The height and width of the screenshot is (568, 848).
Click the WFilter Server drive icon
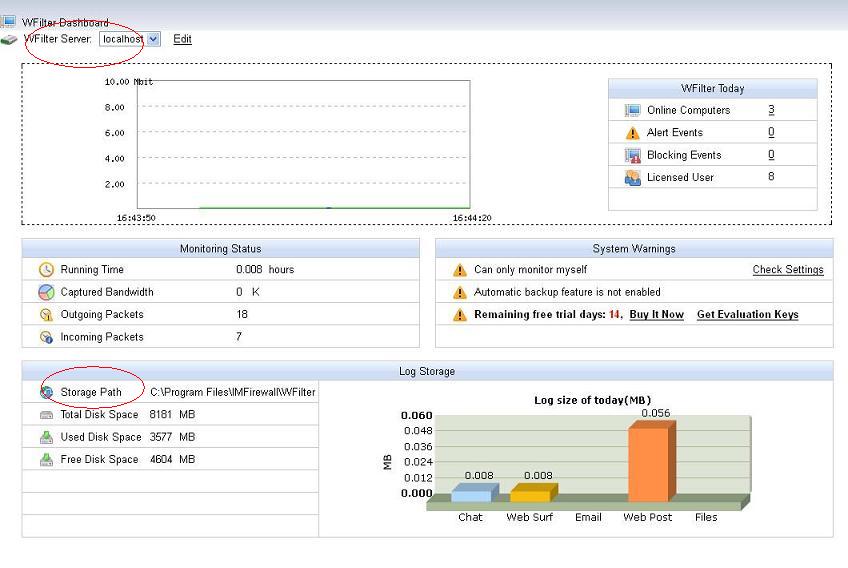click(x=9, y=40)
